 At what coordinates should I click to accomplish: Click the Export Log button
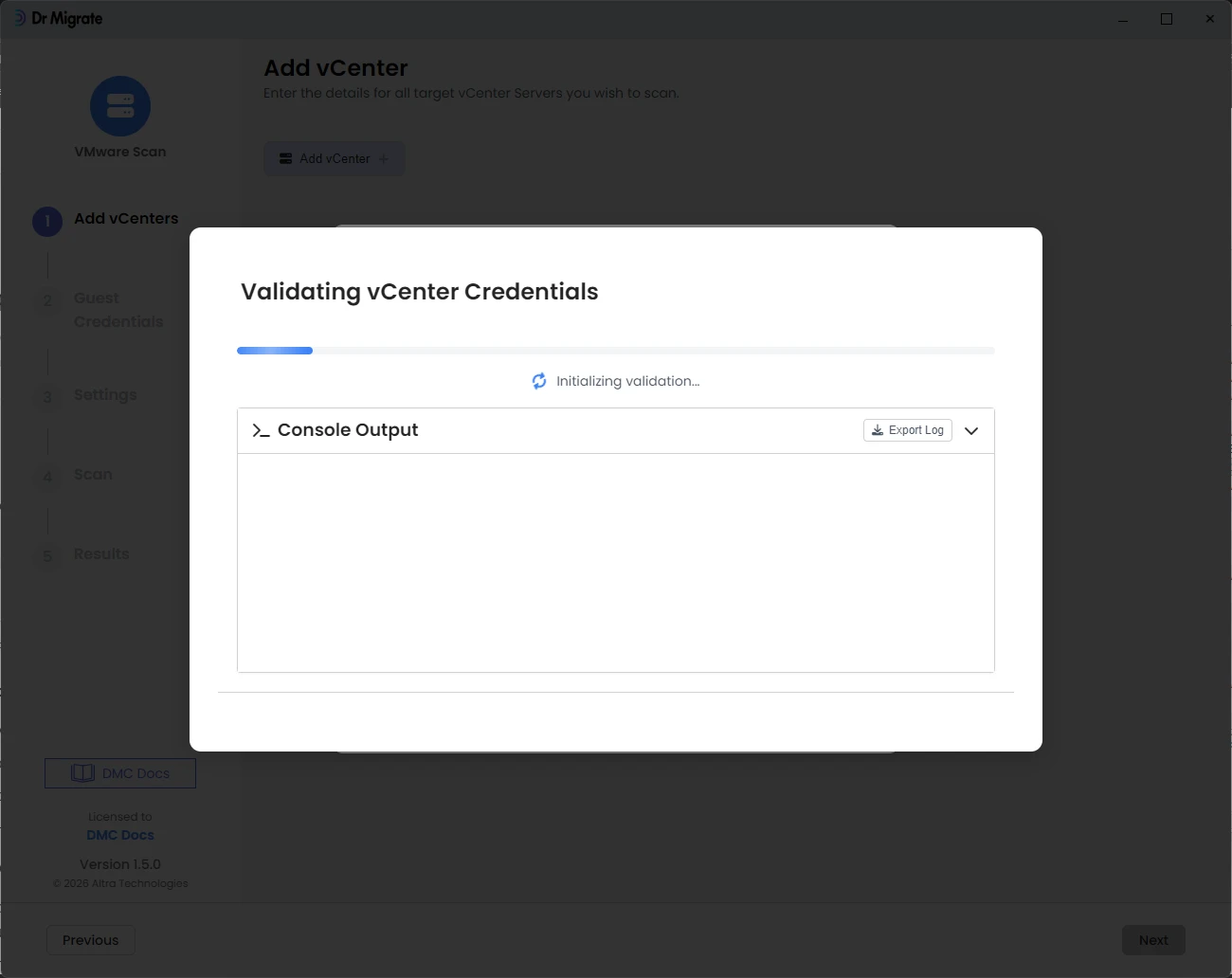(908, 430)
